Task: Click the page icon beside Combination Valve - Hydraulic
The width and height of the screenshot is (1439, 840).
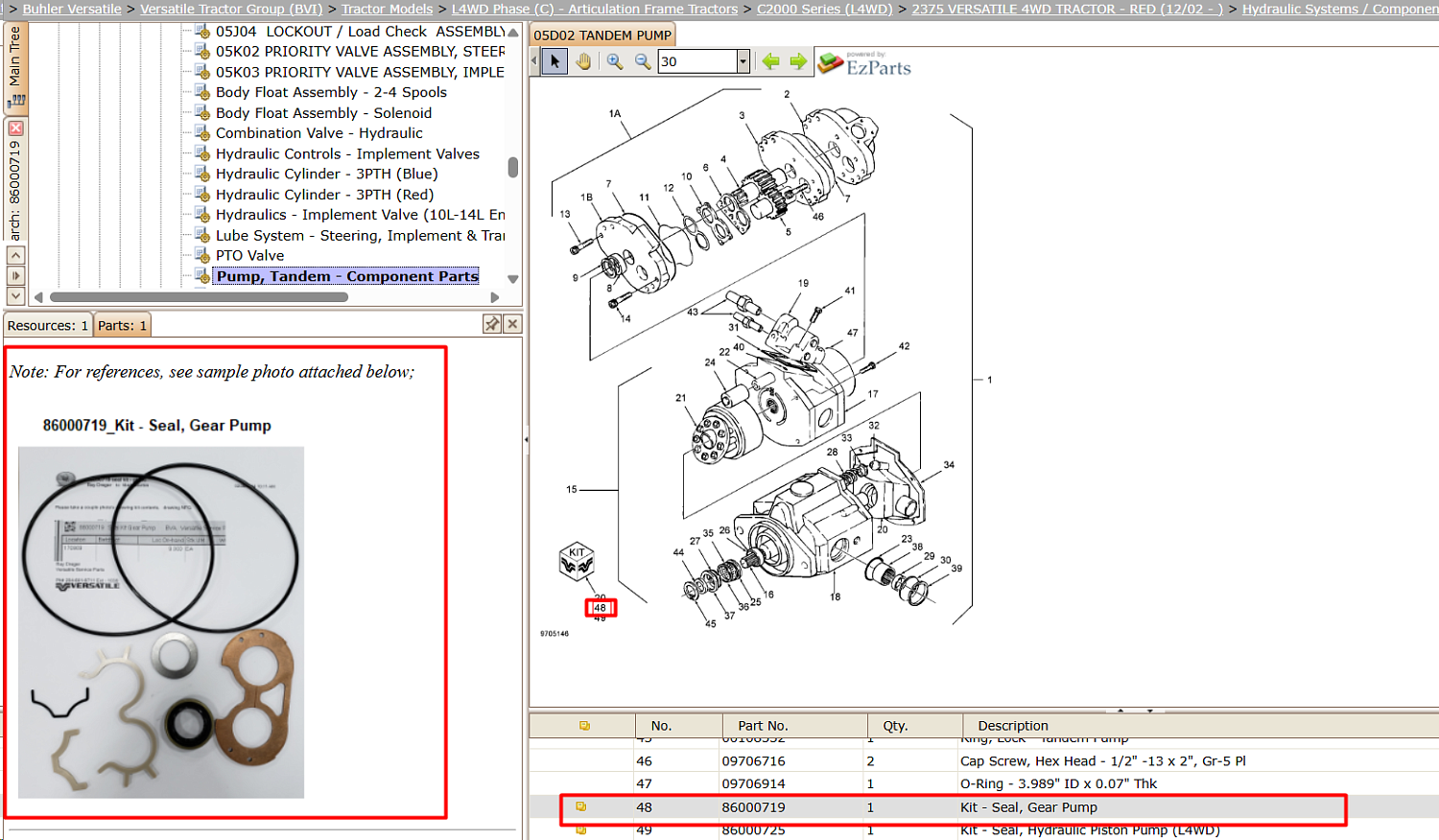Action: tap(202, 133)
